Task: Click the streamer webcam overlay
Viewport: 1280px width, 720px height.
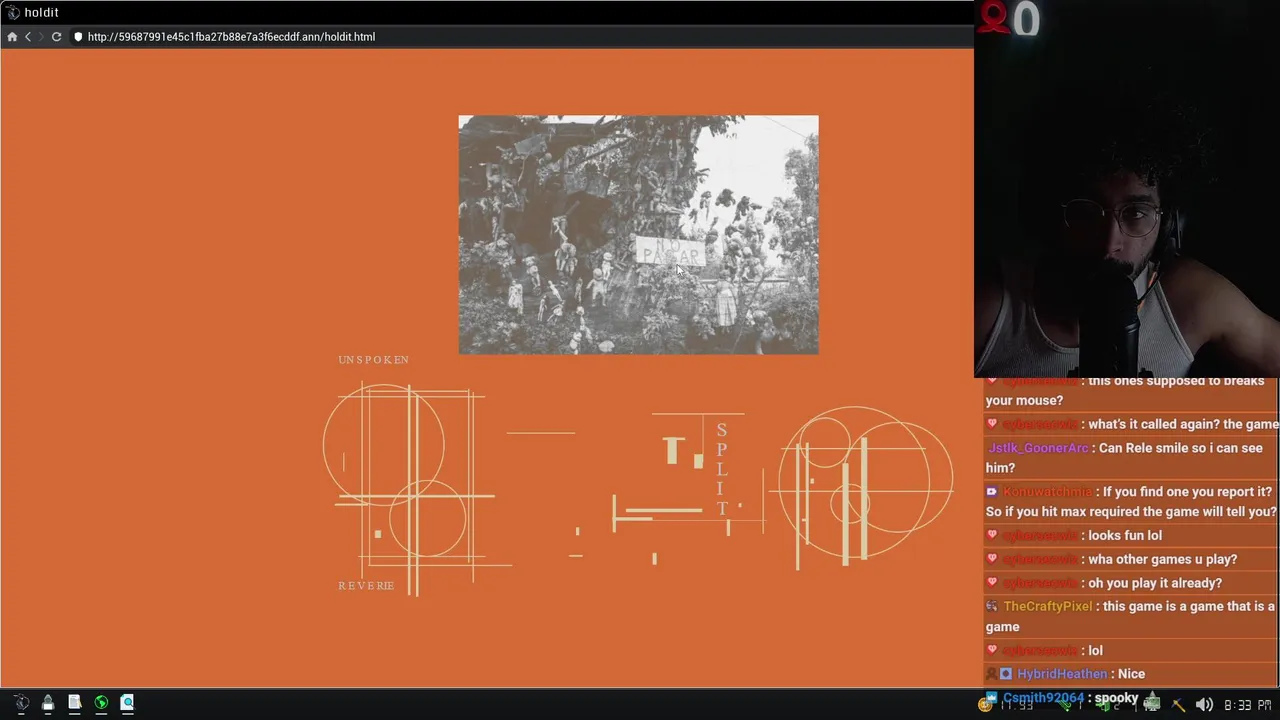Action: [1127, 188]
